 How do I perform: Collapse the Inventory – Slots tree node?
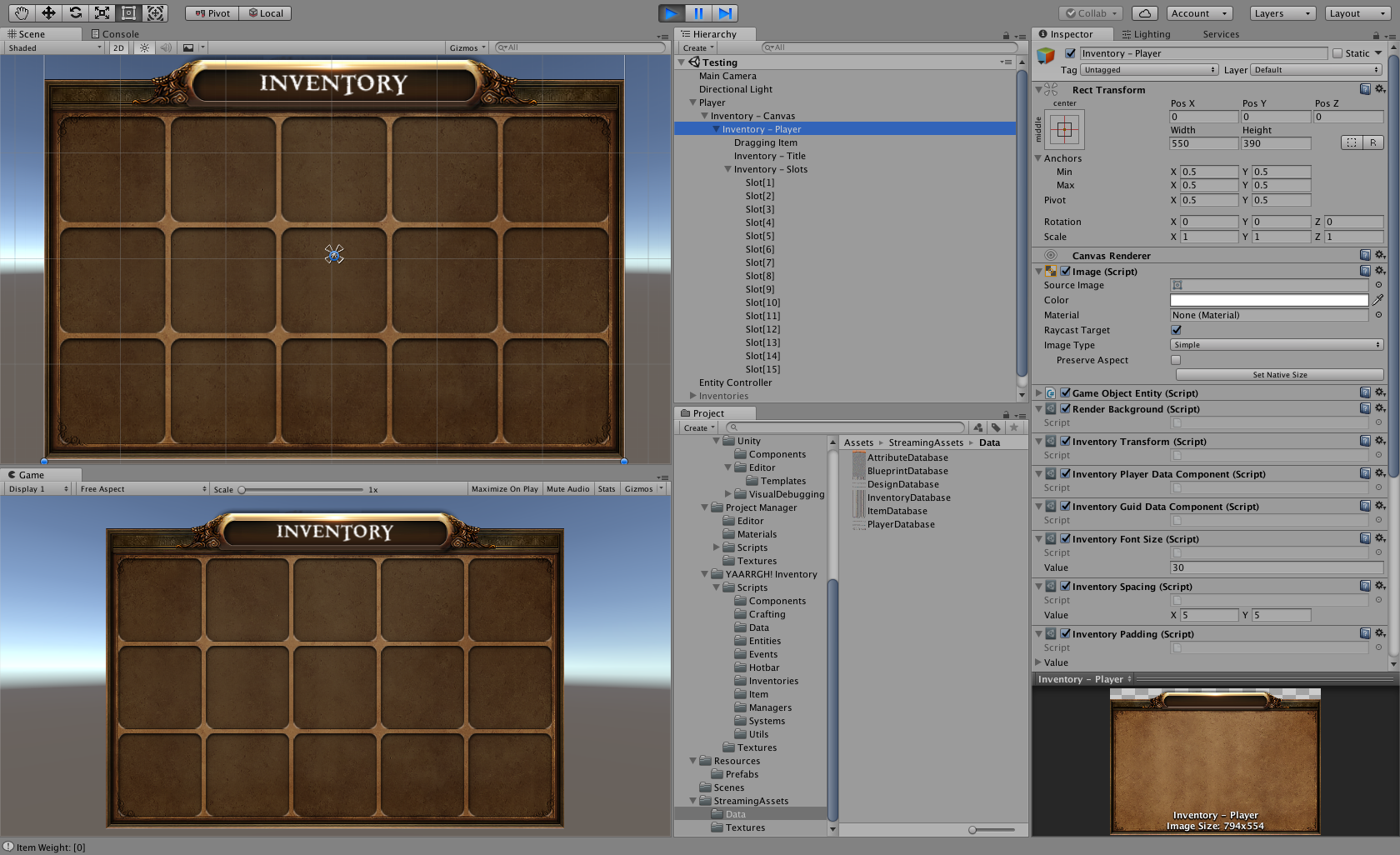pyautogui.click(x=727, y=169)
